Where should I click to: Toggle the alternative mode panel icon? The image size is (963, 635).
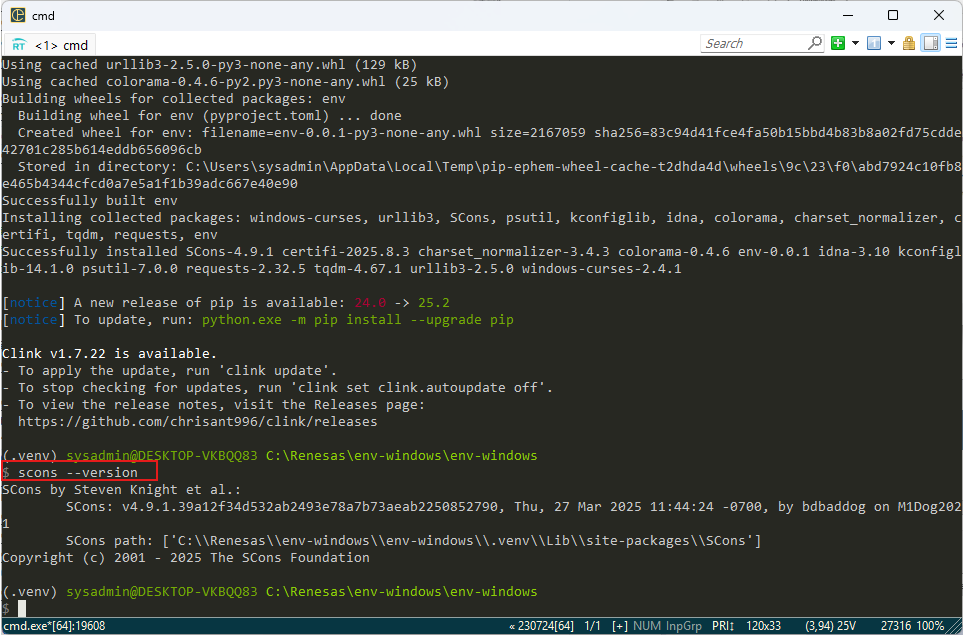[930, 43]
